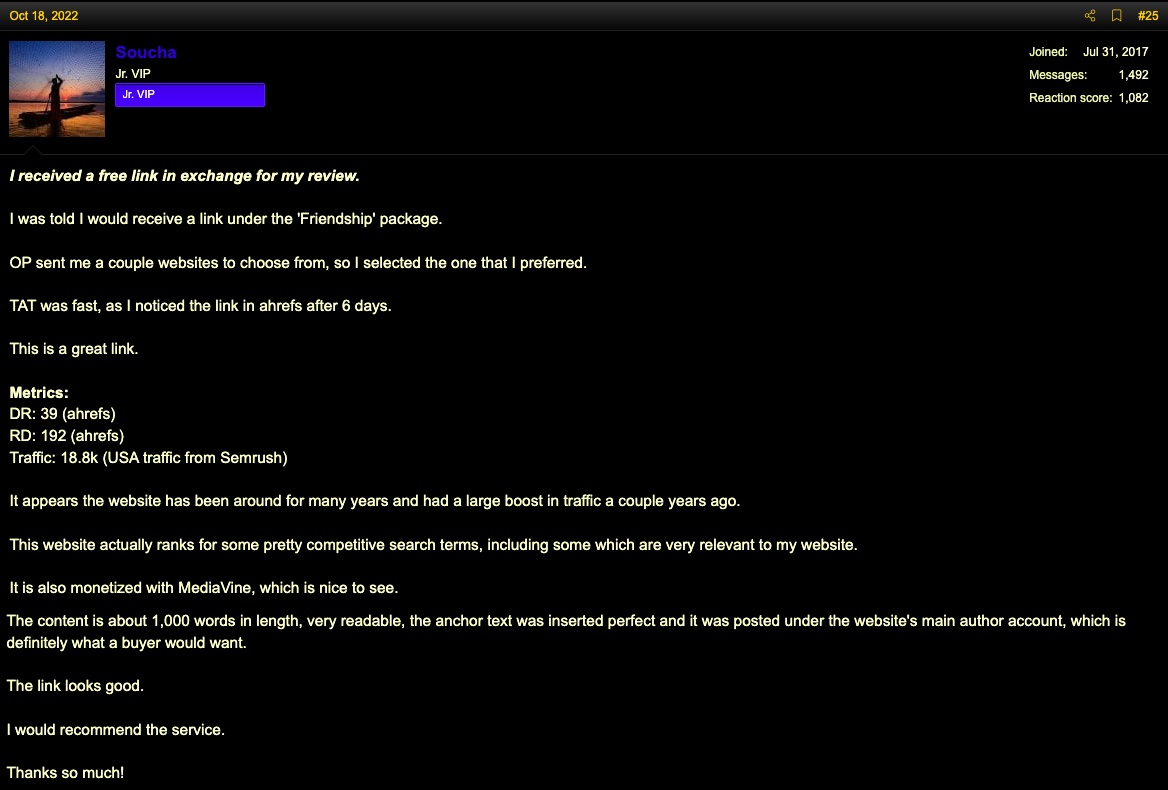1168x790 pixels.
Task: Open the #25 post permalink
Action: pos(1148,16)
